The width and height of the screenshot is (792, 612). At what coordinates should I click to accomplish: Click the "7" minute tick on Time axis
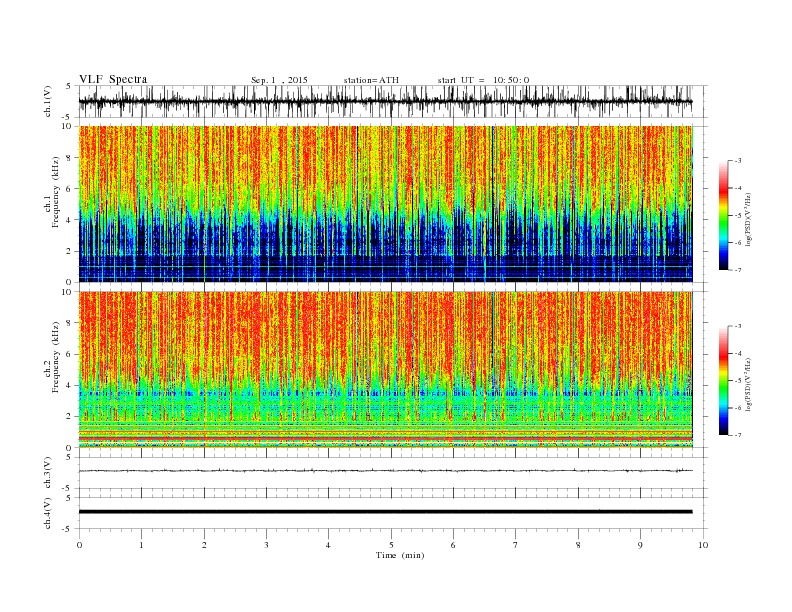(x=515, y=545)
